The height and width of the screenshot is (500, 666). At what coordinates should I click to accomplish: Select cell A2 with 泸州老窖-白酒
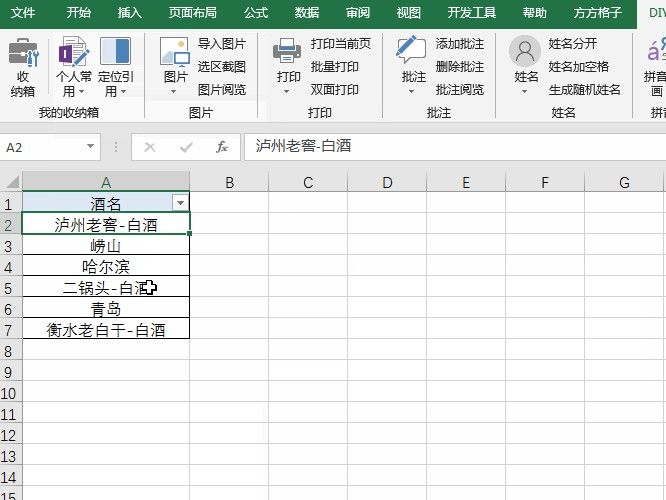click(106, 224)
